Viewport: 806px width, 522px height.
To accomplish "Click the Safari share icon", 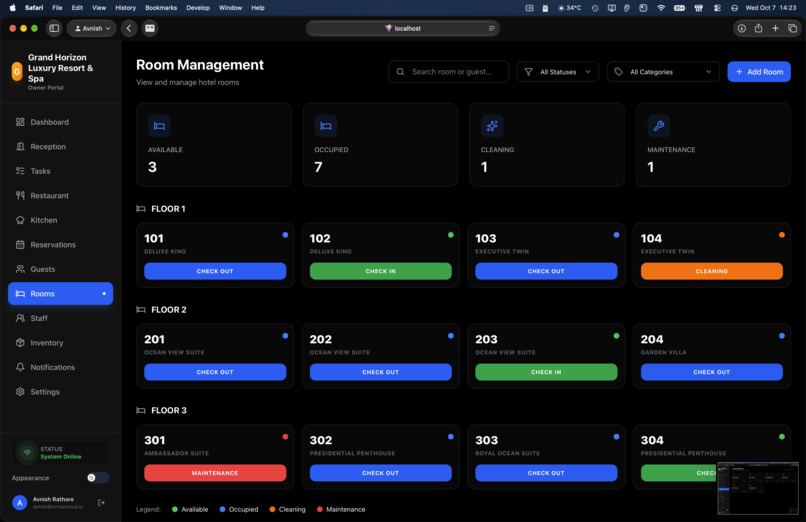I will (758, 28).
